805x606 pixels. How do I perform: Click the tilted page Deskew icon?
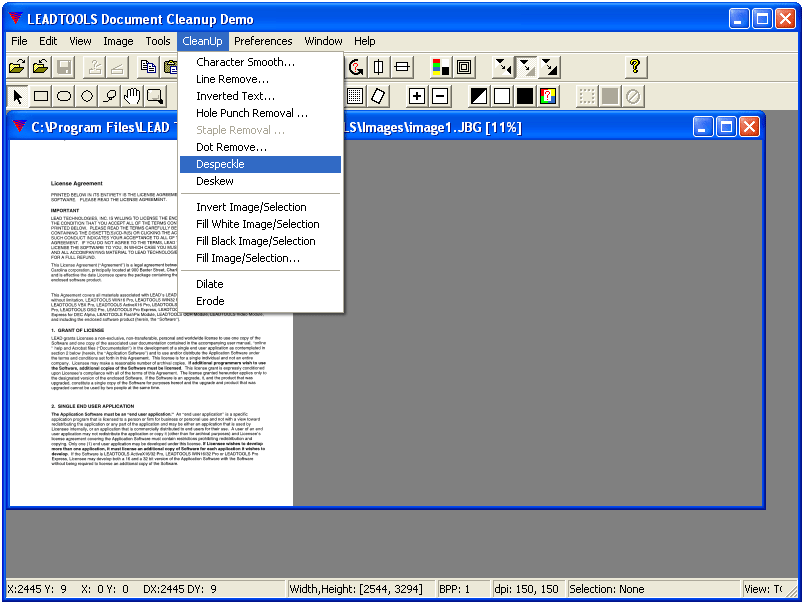point(378,96)
